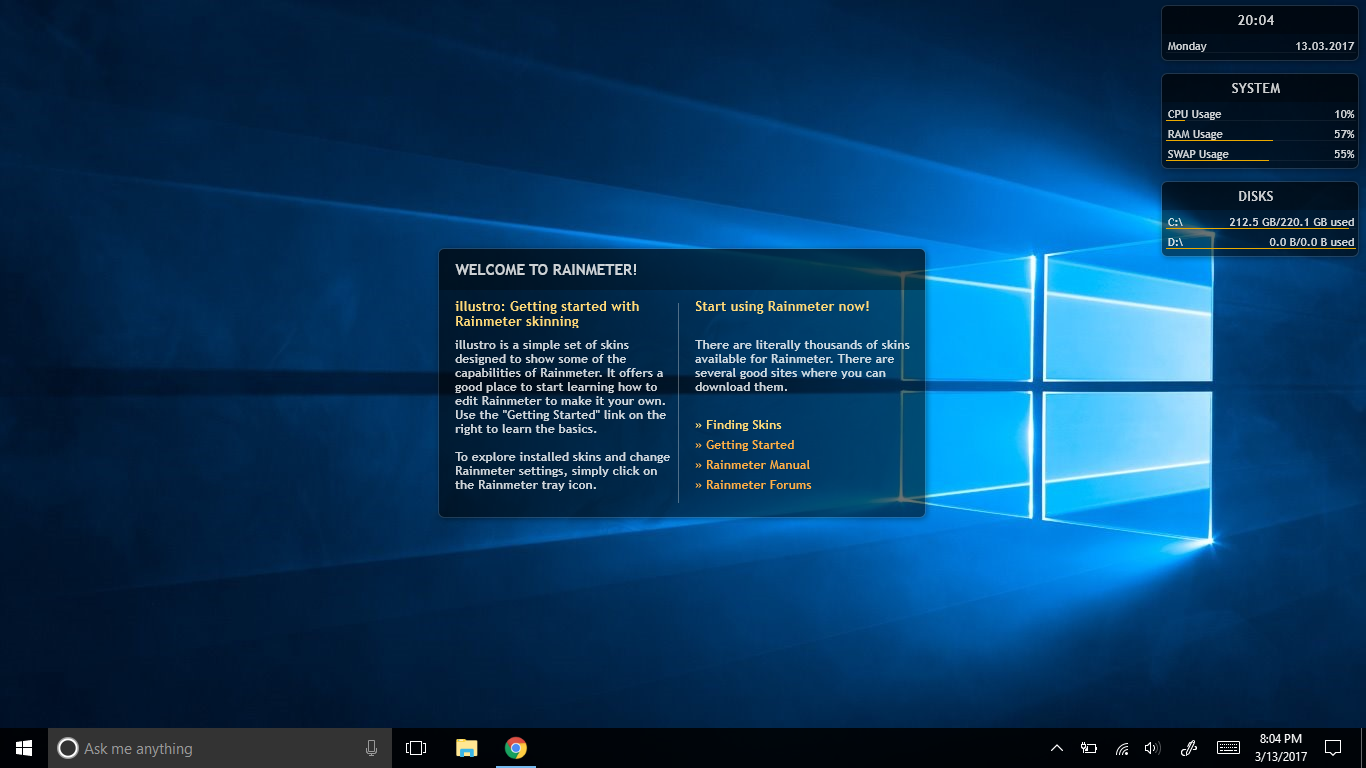Click the RAM Usage orange bar

point(1220,140)
